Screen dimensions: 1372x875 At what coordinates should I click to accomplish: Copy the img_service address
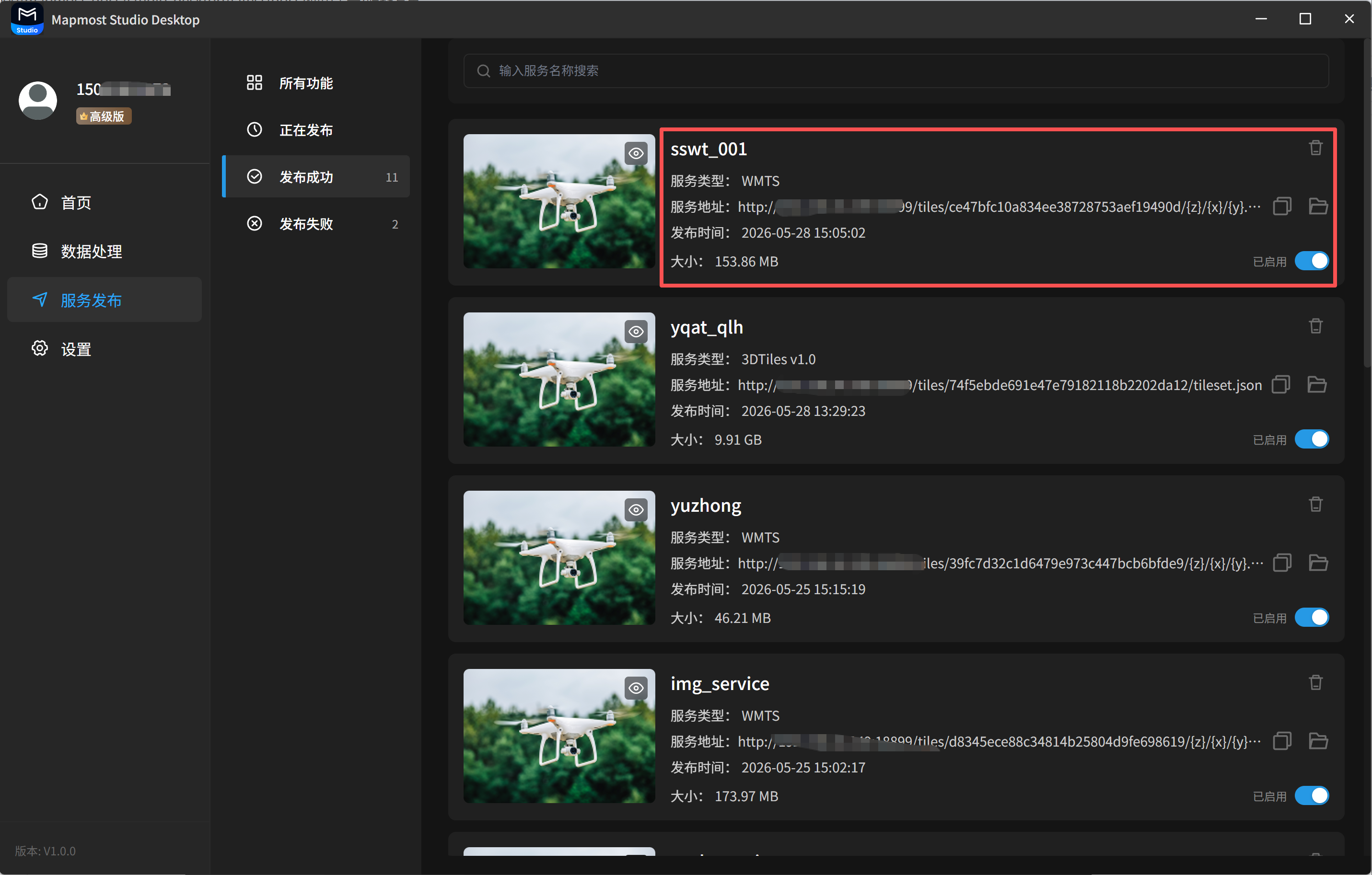(x=1282, y=741)
